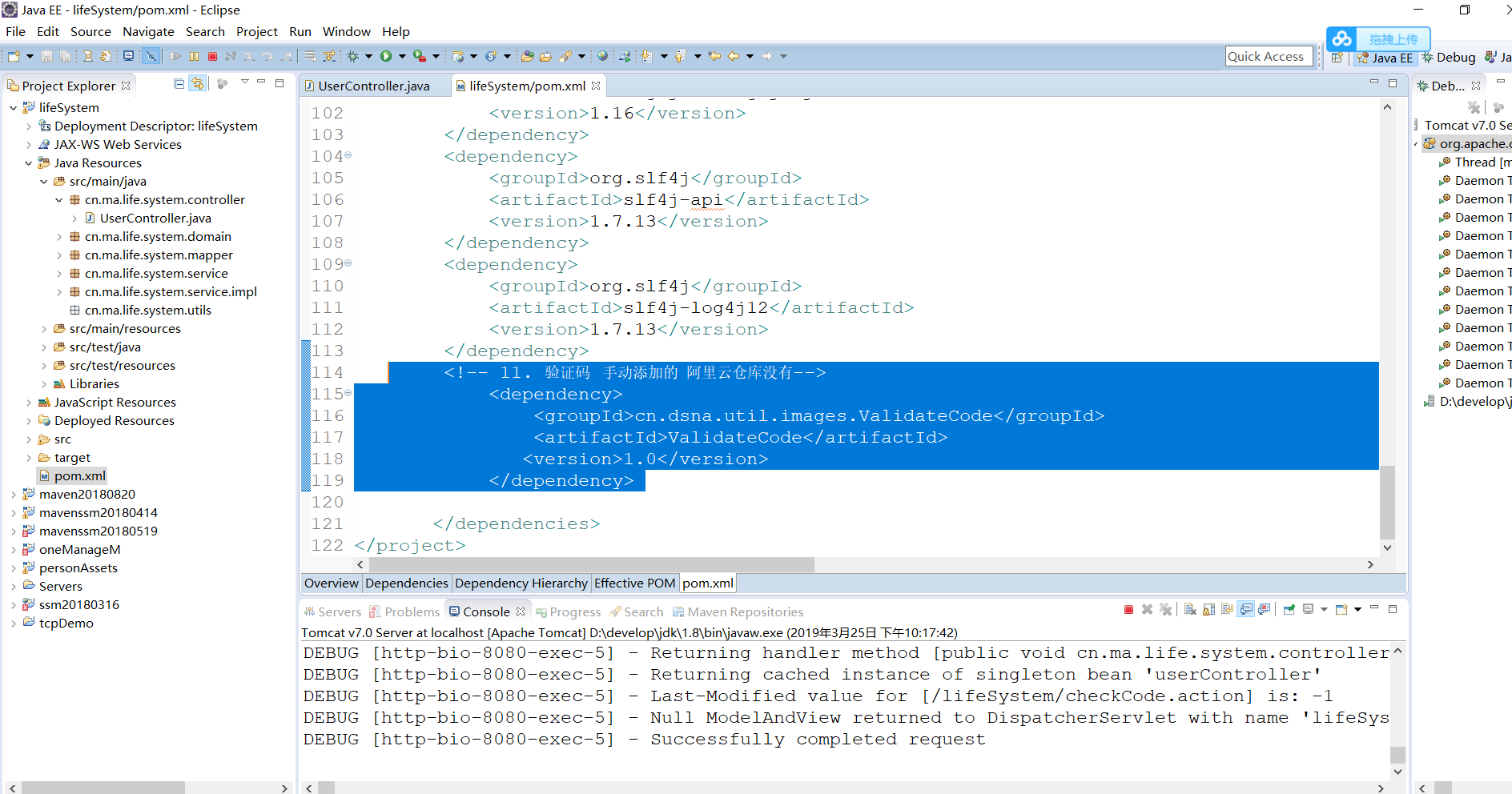Close the lifeSystem/pom.xml editor tab
1512x794 pixels.
point(596,86)
